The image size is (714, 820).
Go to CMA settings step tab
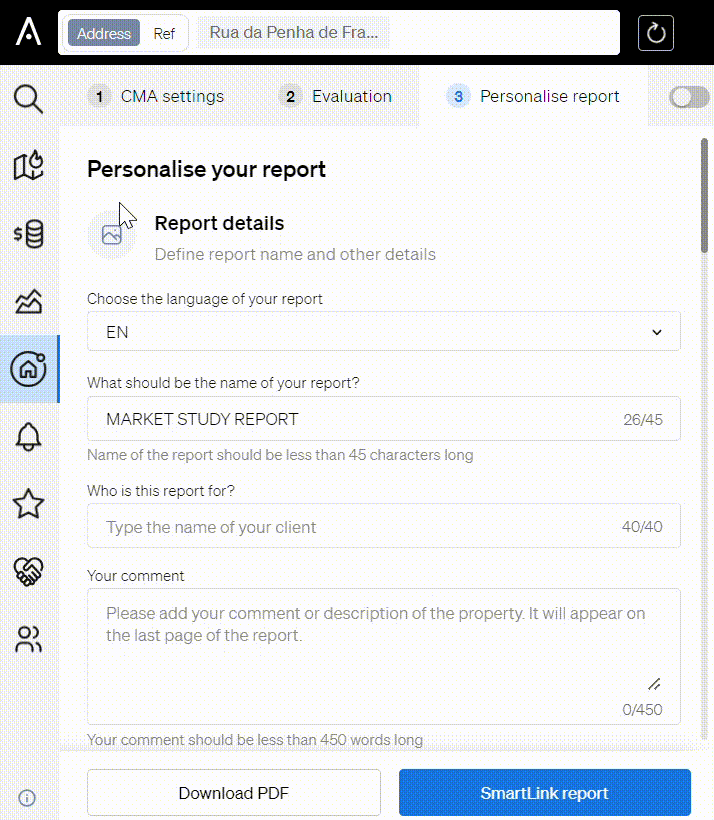156,96
